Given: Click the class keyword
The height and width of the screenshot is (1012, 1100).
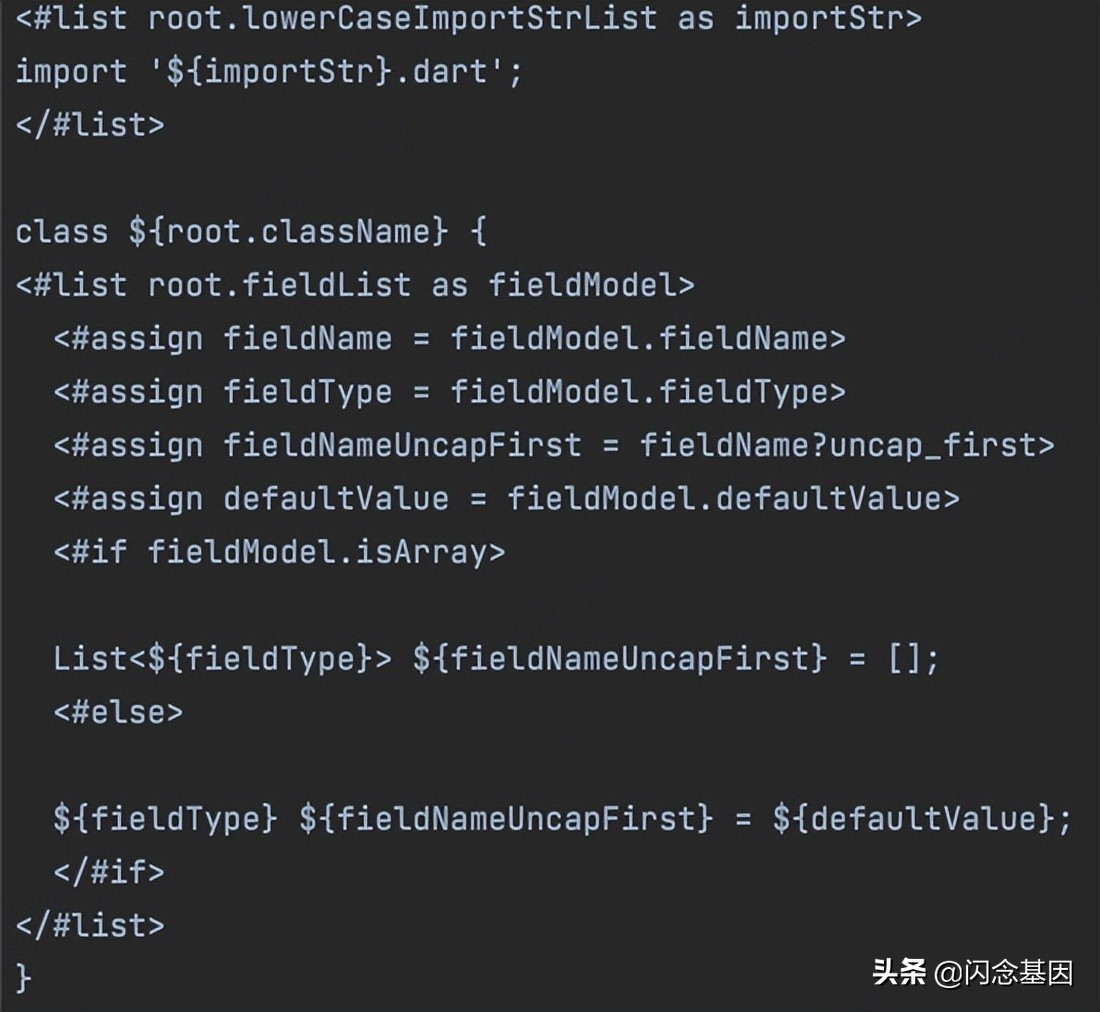Looking at the screenshot, I should (x=61, y=232).
